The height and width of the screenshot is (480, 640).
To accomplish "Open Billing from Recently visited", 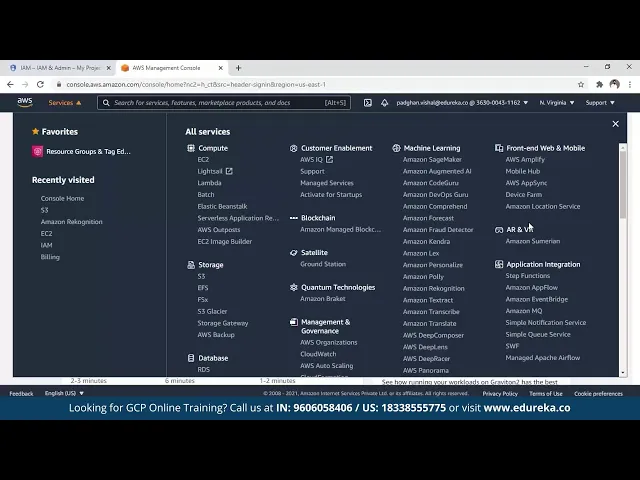I will [x=50, y=257].
